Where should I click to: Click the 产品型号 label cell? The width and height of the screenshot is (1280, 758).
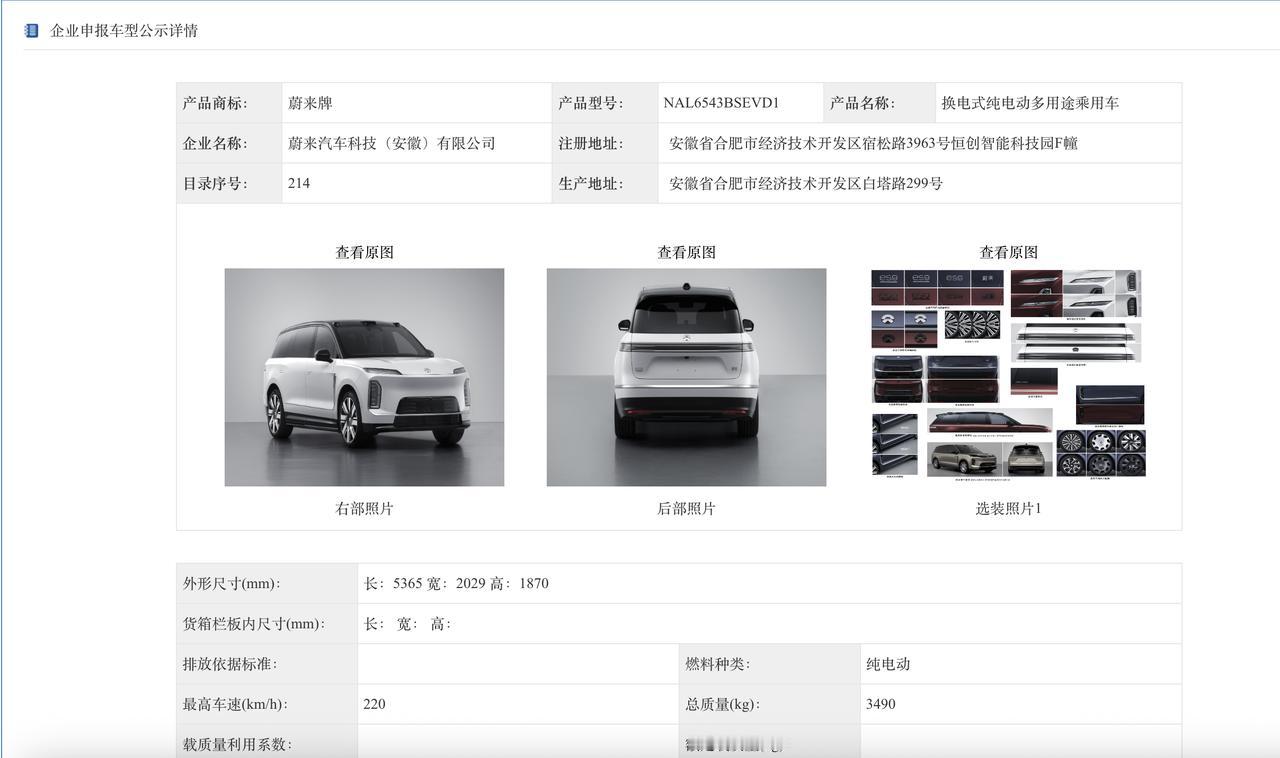tap(605, 103)
